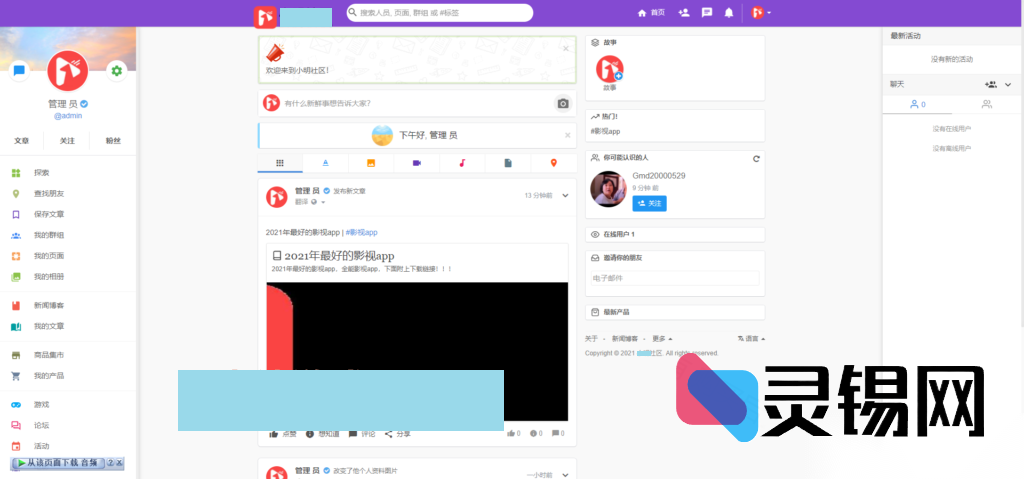Go to 首页 home link
1024x479 pixels.
point(651,12)
